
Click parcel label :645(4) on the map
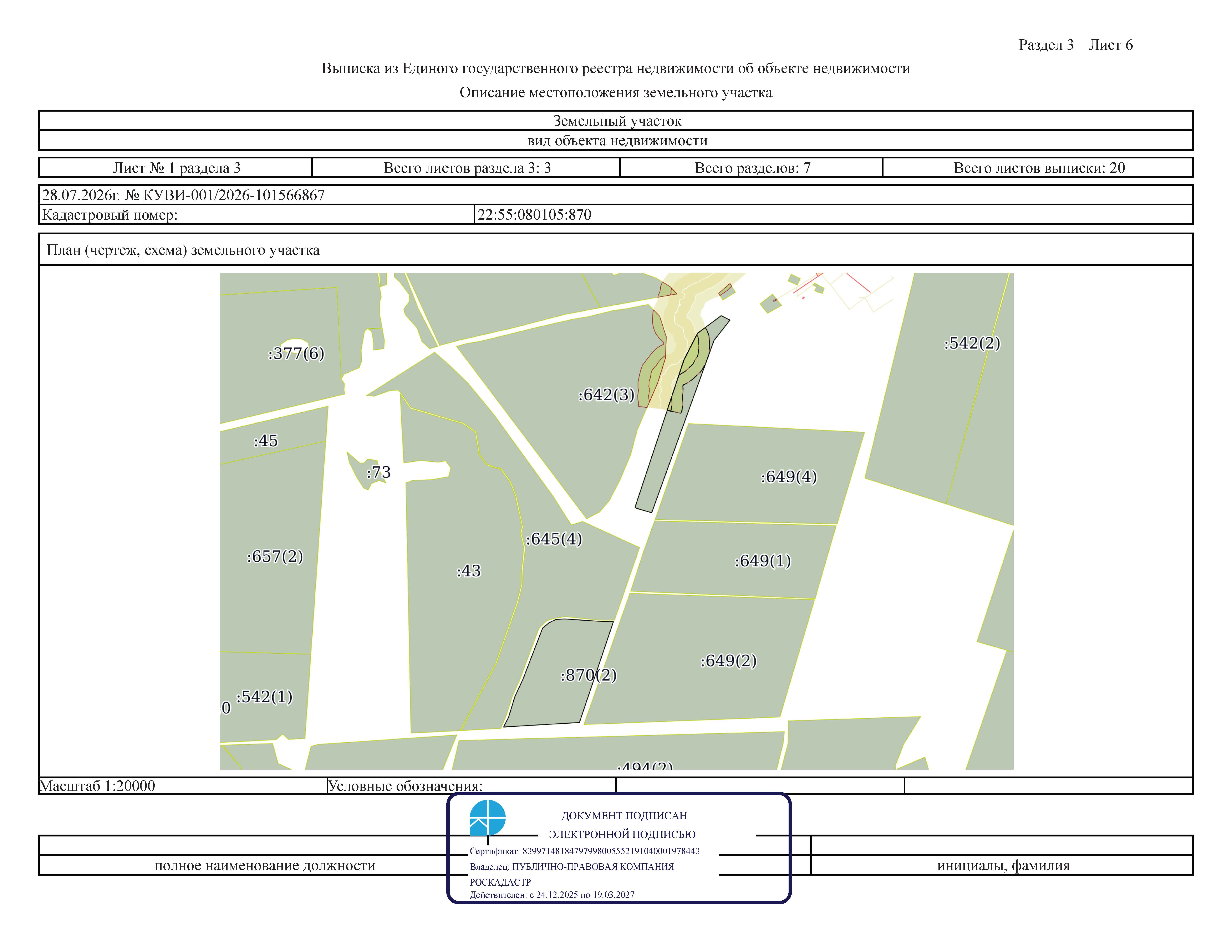click(x=554, y=539)
